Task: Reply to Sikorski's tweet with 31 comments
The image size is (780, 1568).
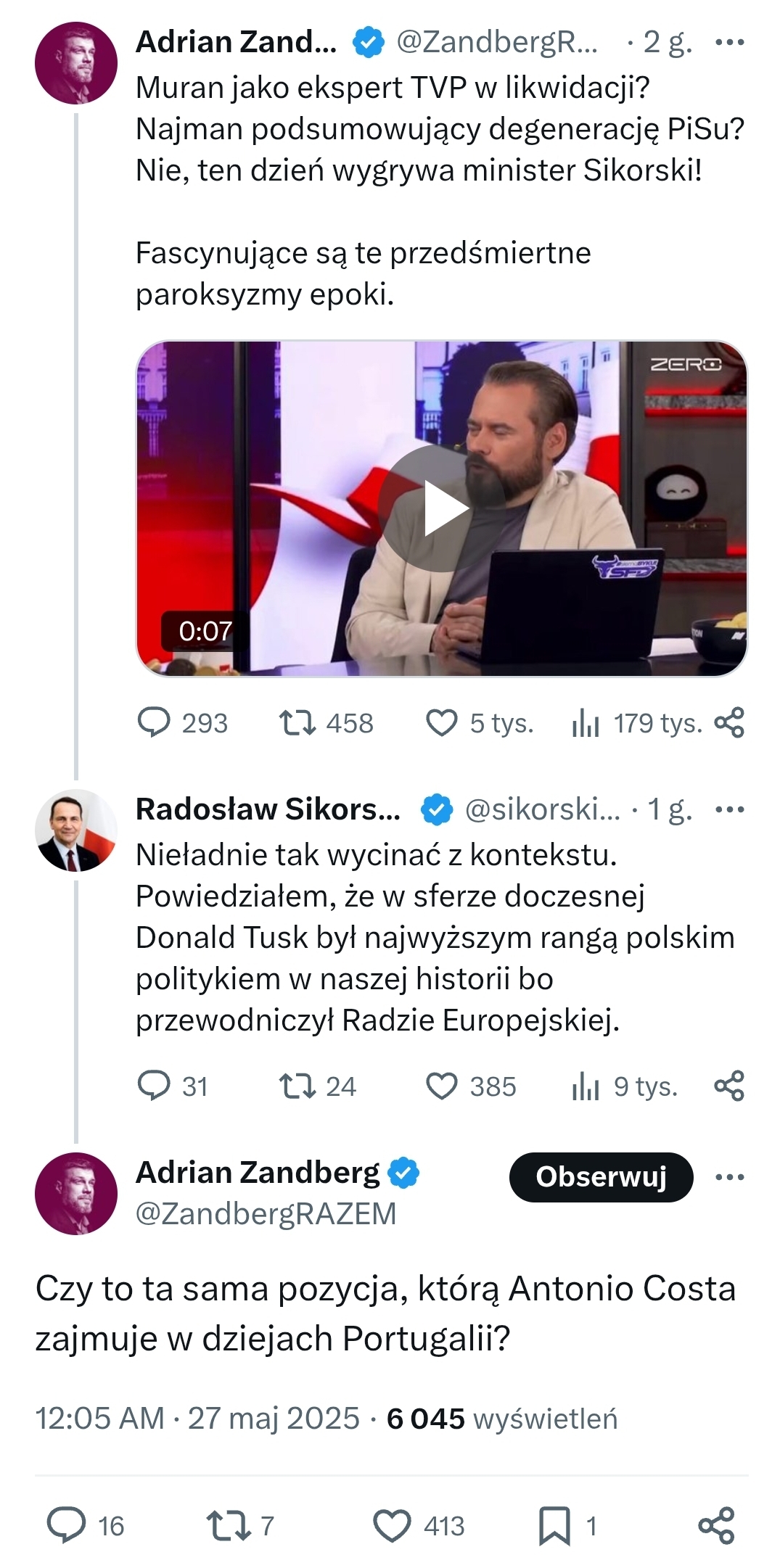Action: tap(154, 1086)
